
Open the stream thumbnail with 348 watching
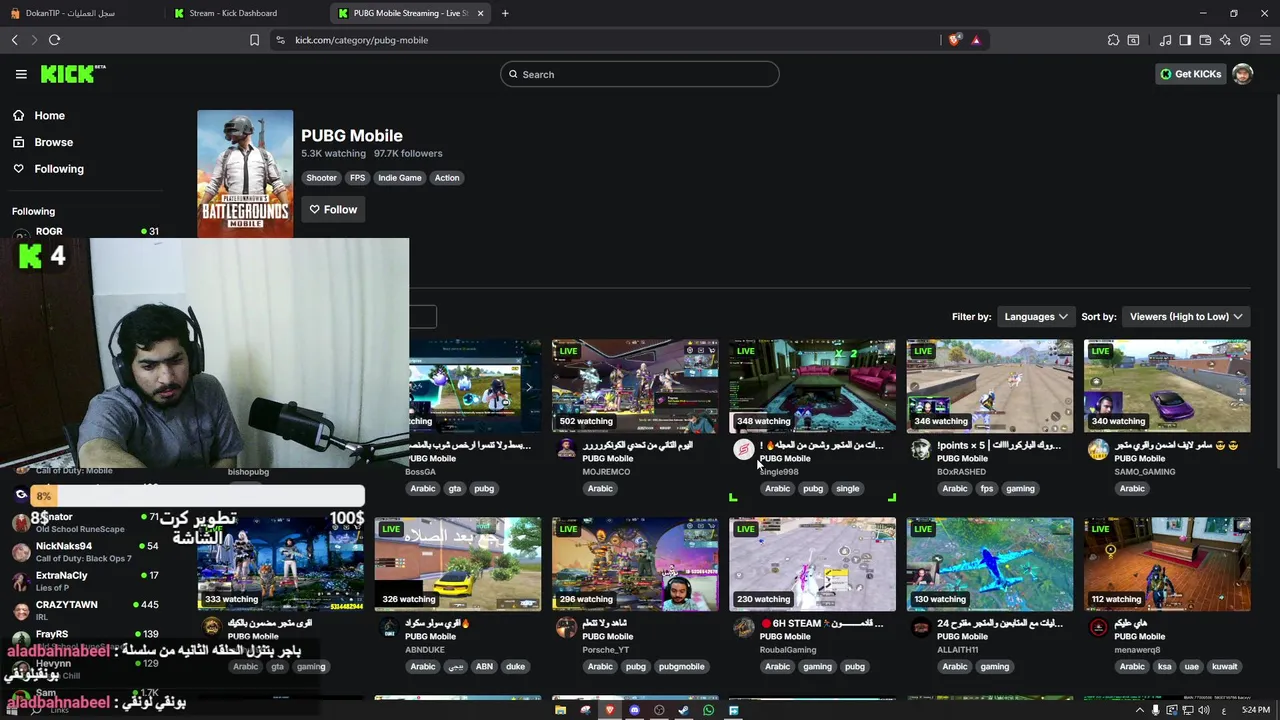[812, 386]
